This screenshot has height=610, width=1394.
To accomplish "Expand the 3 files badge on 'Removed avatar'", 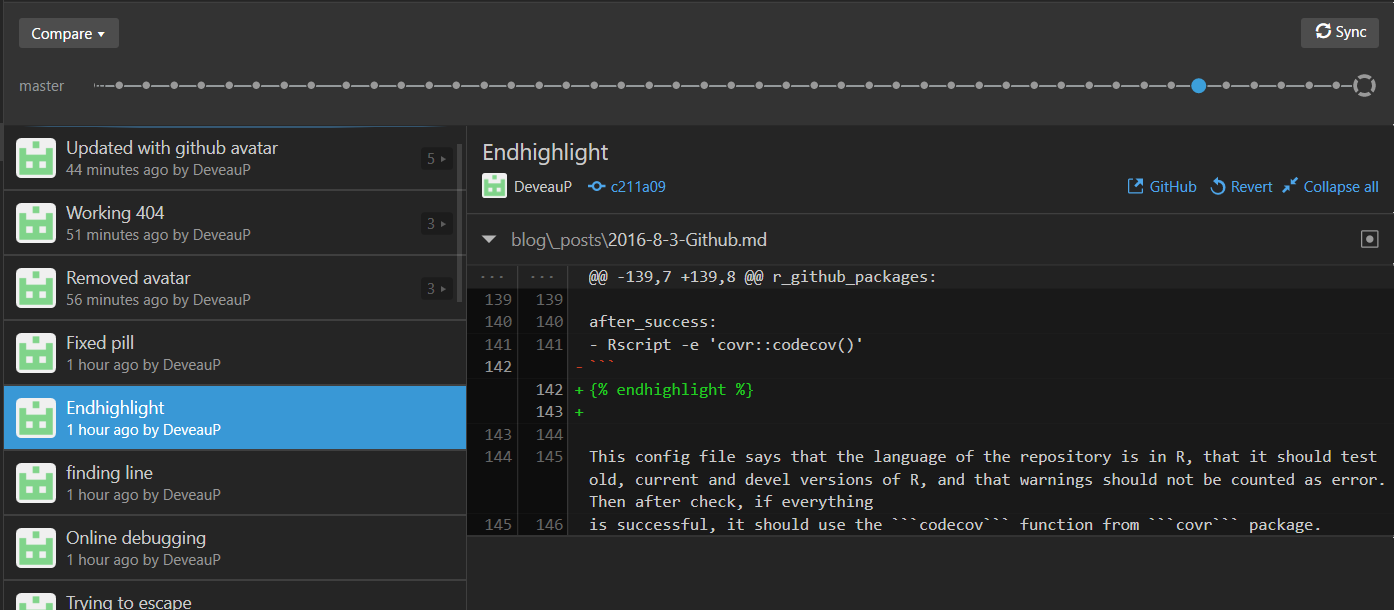I will pyautogui.click(x=437, y=288).
